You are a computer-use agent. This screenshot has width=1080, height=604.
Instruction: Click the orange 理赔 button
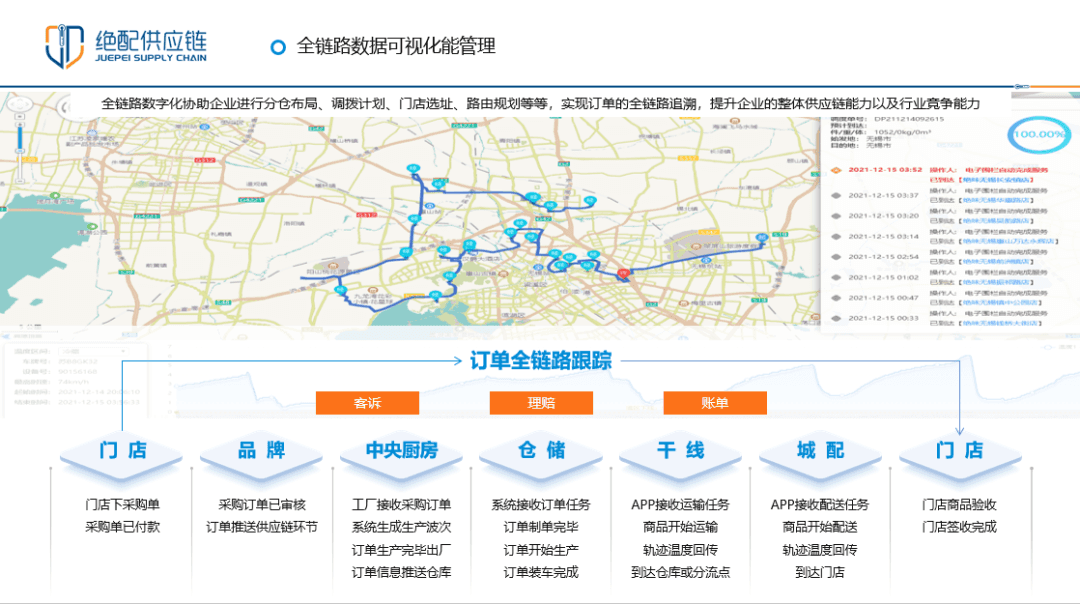tap(541, 402)
